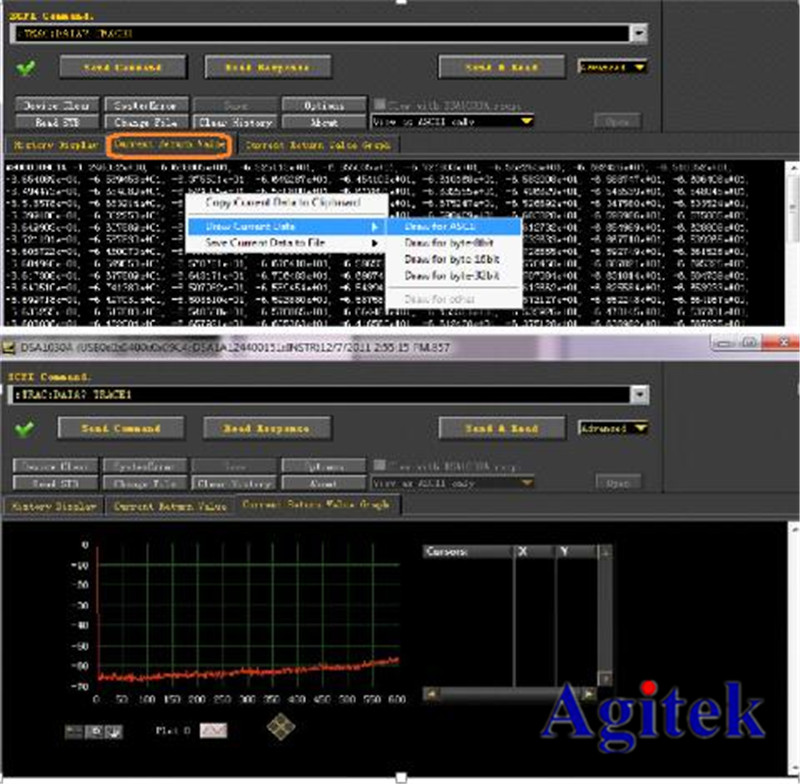Image resolution: width=800 pixels, height=784 pixels.
Task: Click Read Response in the data window
Action: (267, 67)
